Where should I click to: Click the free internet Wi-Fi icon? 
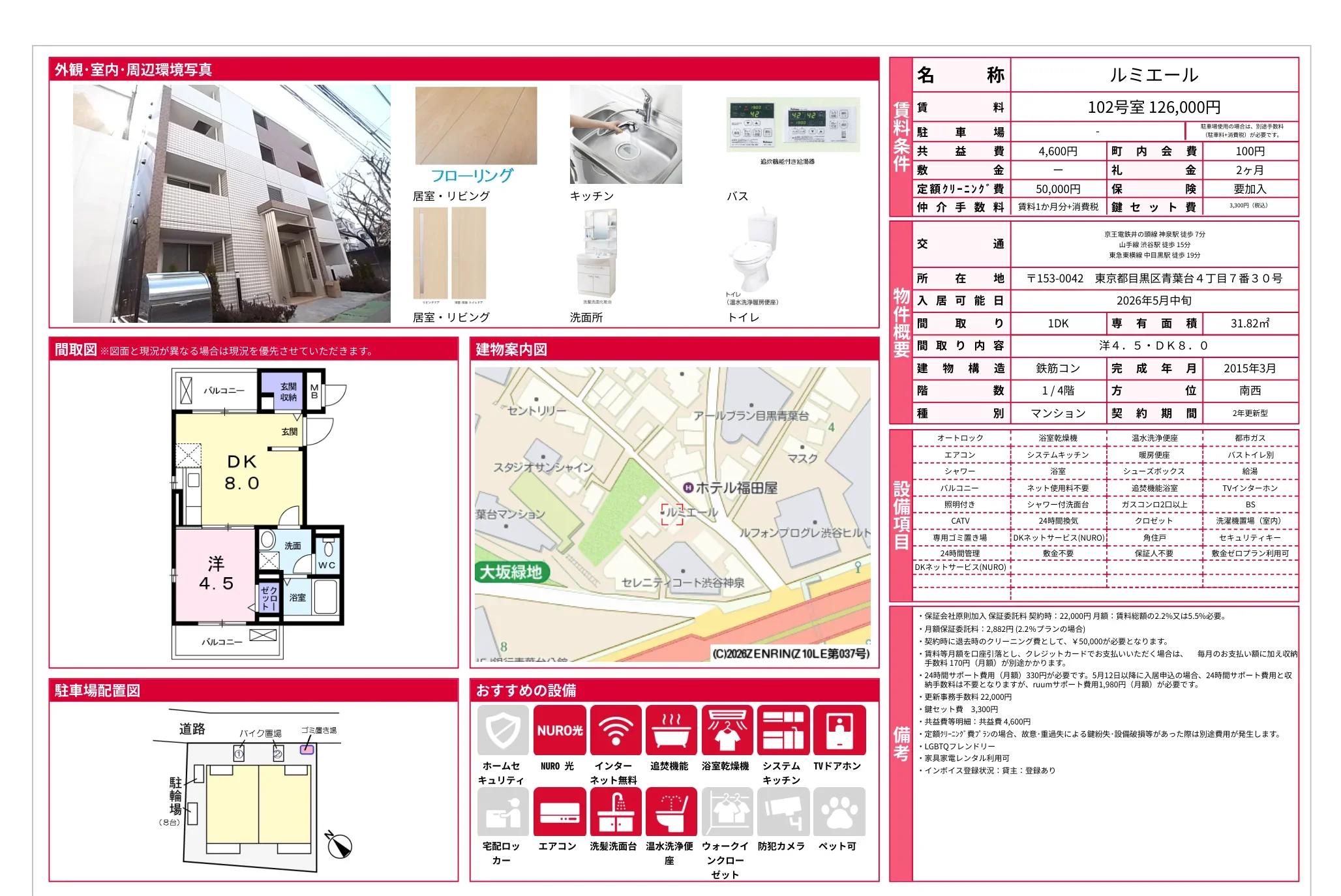615,730
